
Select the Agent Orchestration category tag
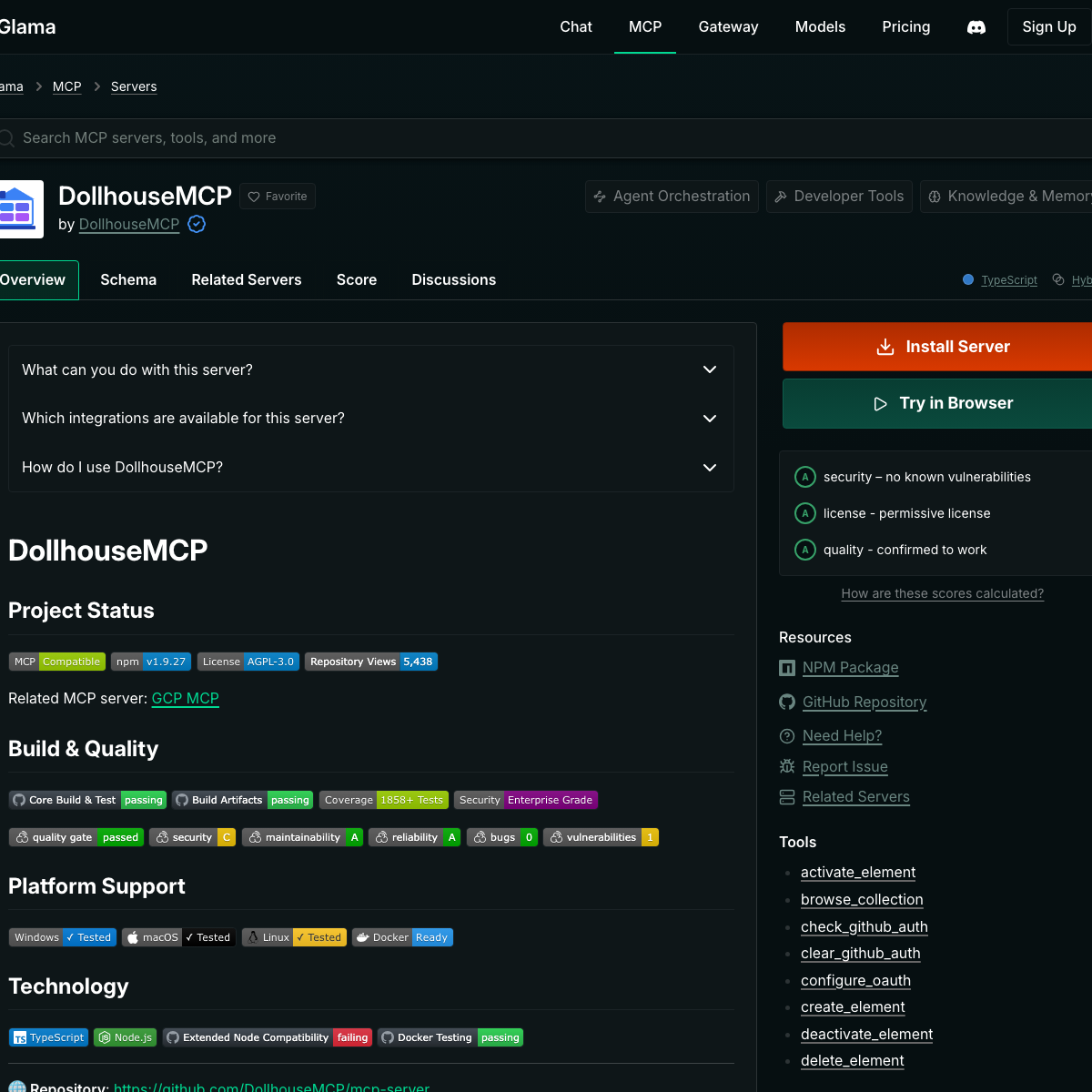pos(672,197)
